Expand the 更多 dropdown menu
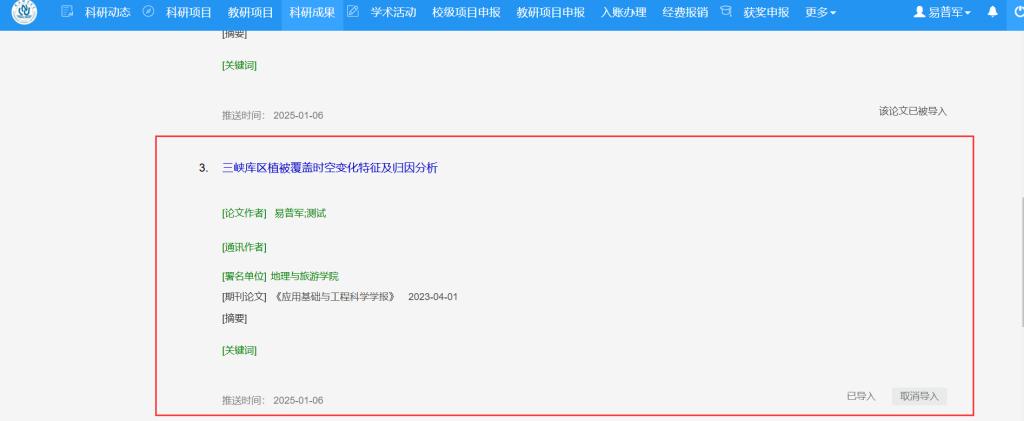This screenshot has width=1024, height=421. (x=820, y=12)
